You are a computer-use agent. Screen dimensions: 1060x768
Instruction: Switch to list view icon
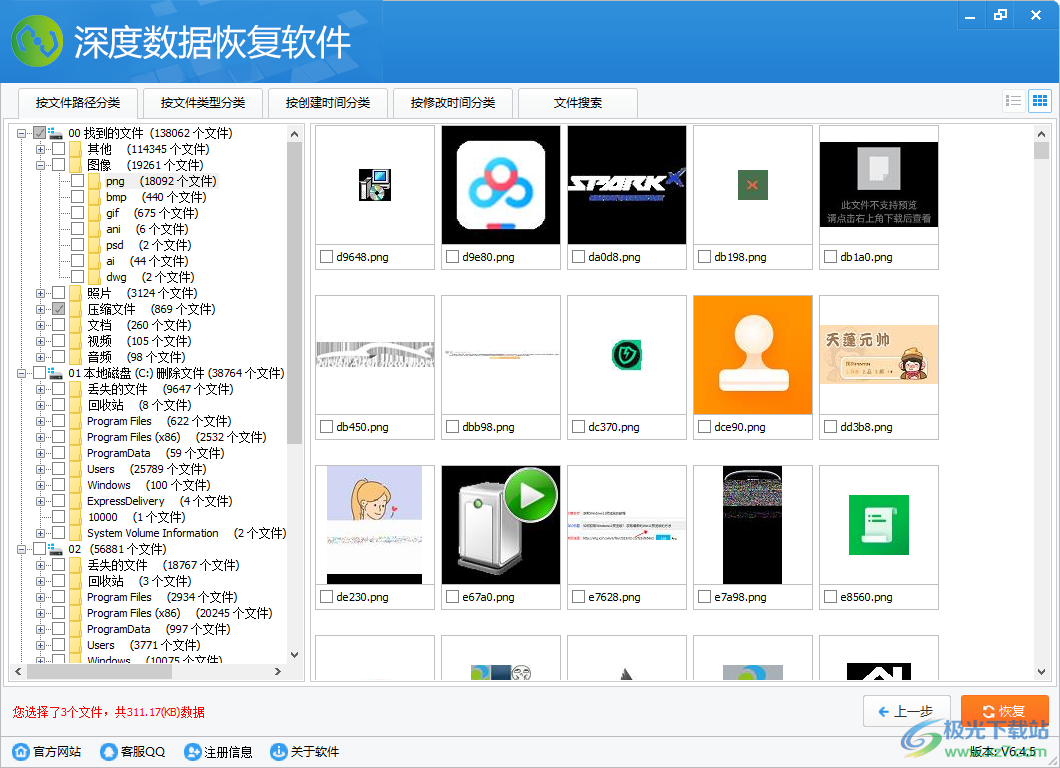1013,101
